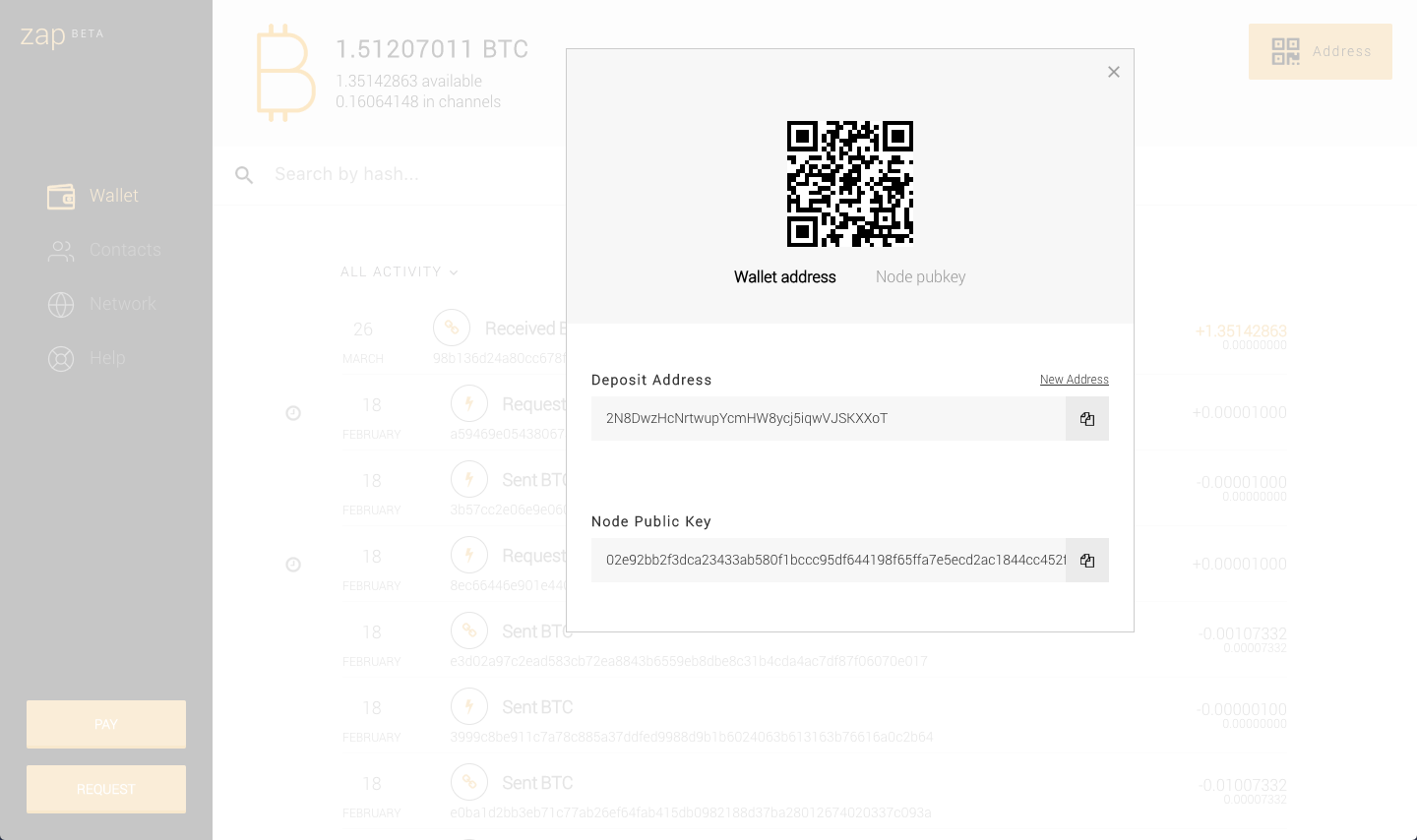Screen dimensions: 1417x840
Task: Click the chain icon on Received row
Action: [x=452, y=328]
